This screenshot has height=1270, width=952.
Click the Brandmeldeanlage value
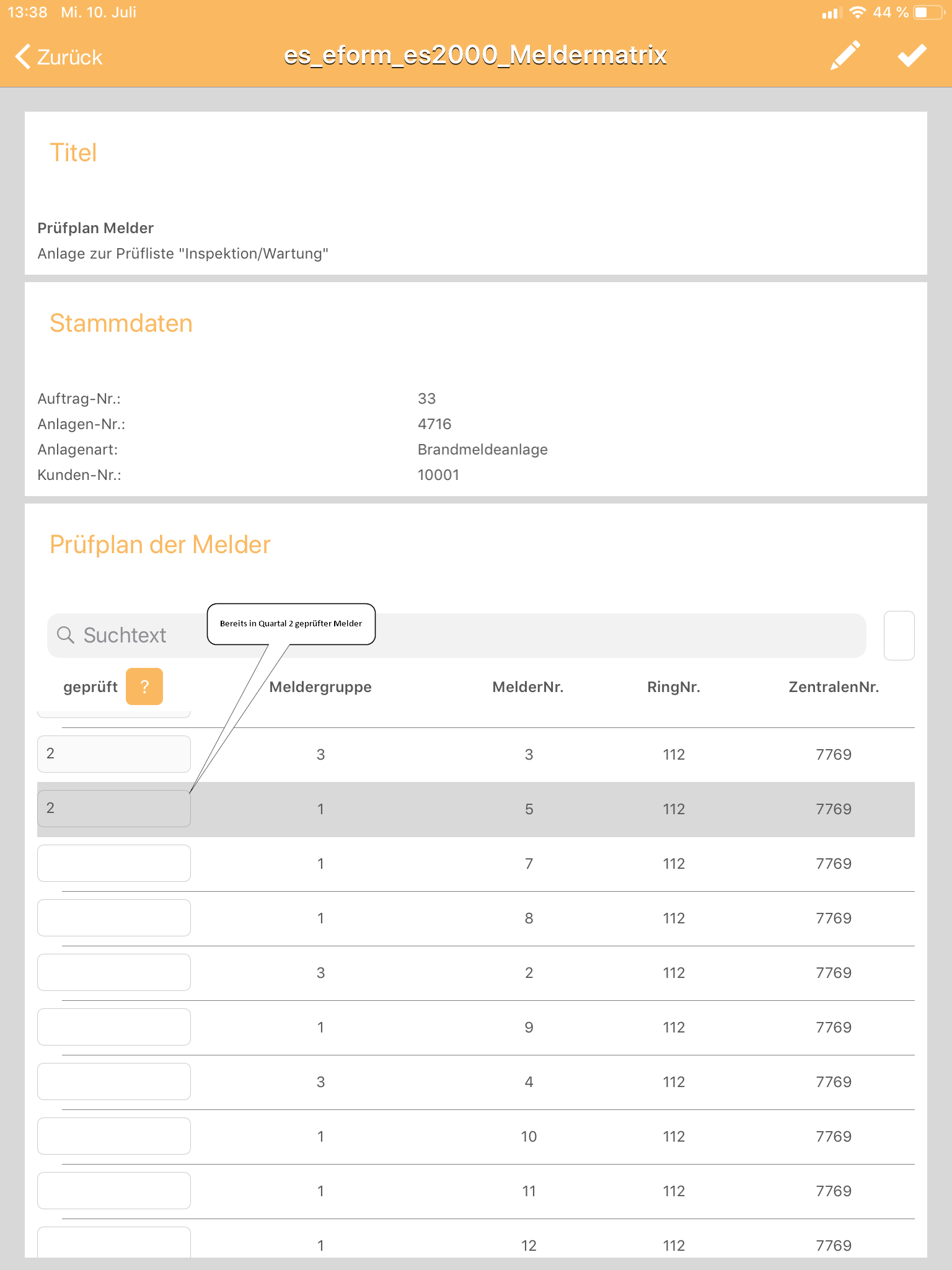point(483,450)
